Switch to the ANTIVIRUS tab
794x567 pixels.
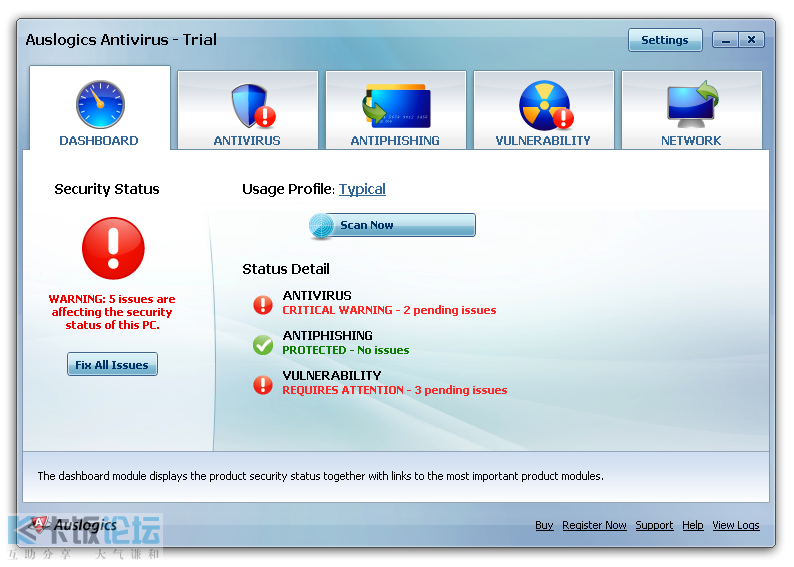pyautogui.click(x=247, y=141)
